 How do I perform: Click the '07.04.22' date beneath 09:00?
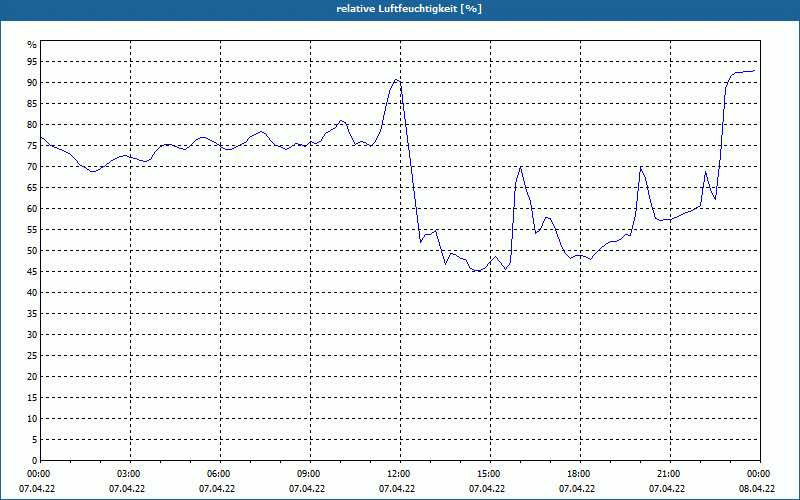point(307,489)
